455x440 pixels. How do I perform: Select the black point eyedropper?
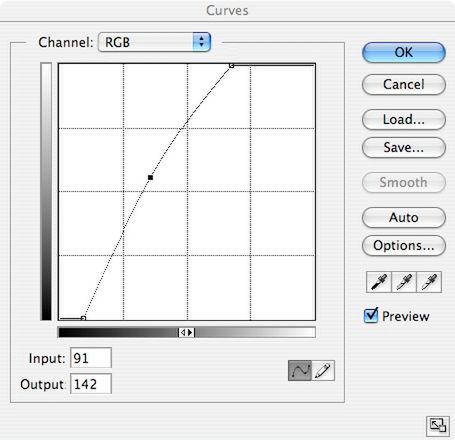click(x=379, y=282)
